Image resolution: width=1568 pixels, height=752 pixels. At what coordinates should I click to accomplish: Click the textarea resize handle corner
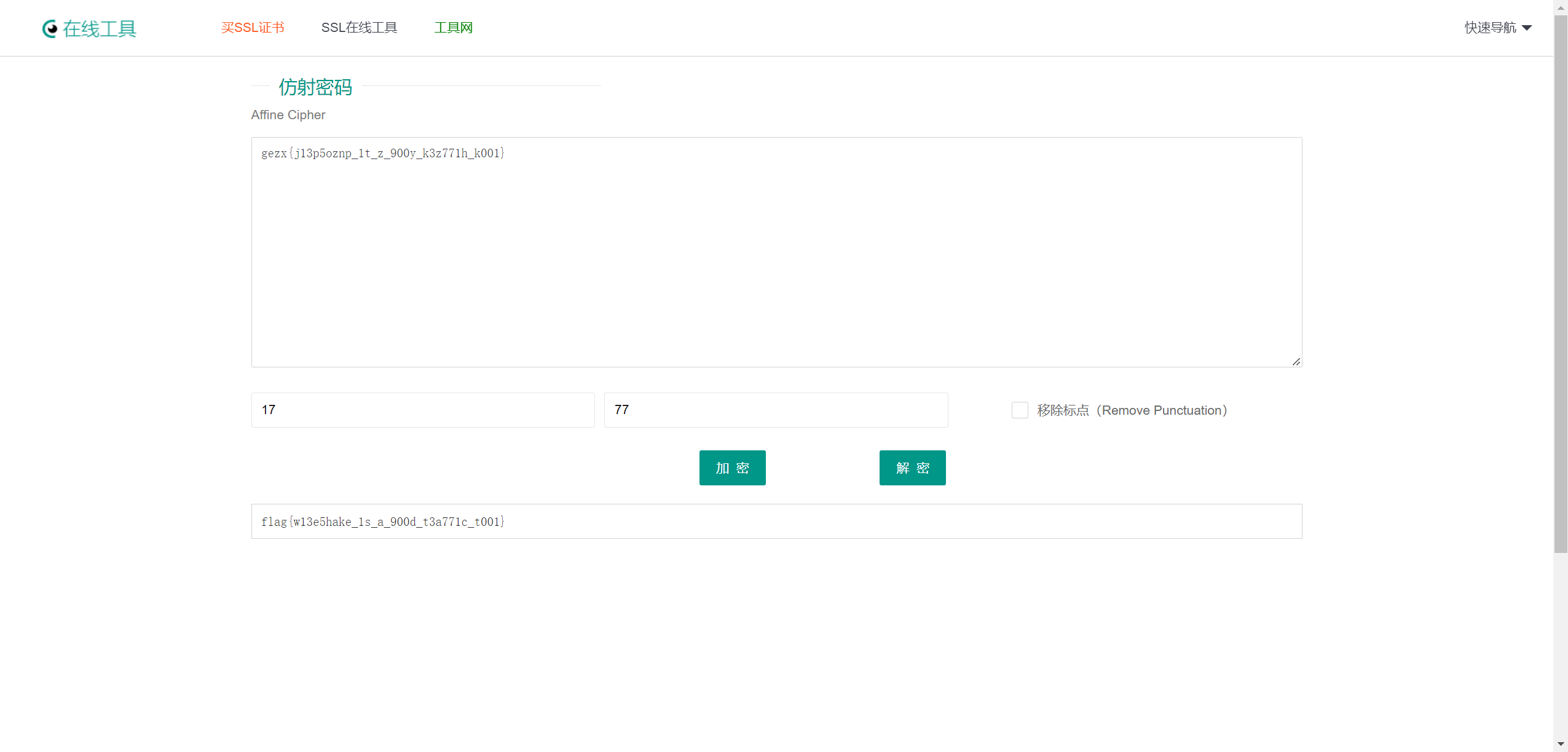click(x=1296, y=362)
